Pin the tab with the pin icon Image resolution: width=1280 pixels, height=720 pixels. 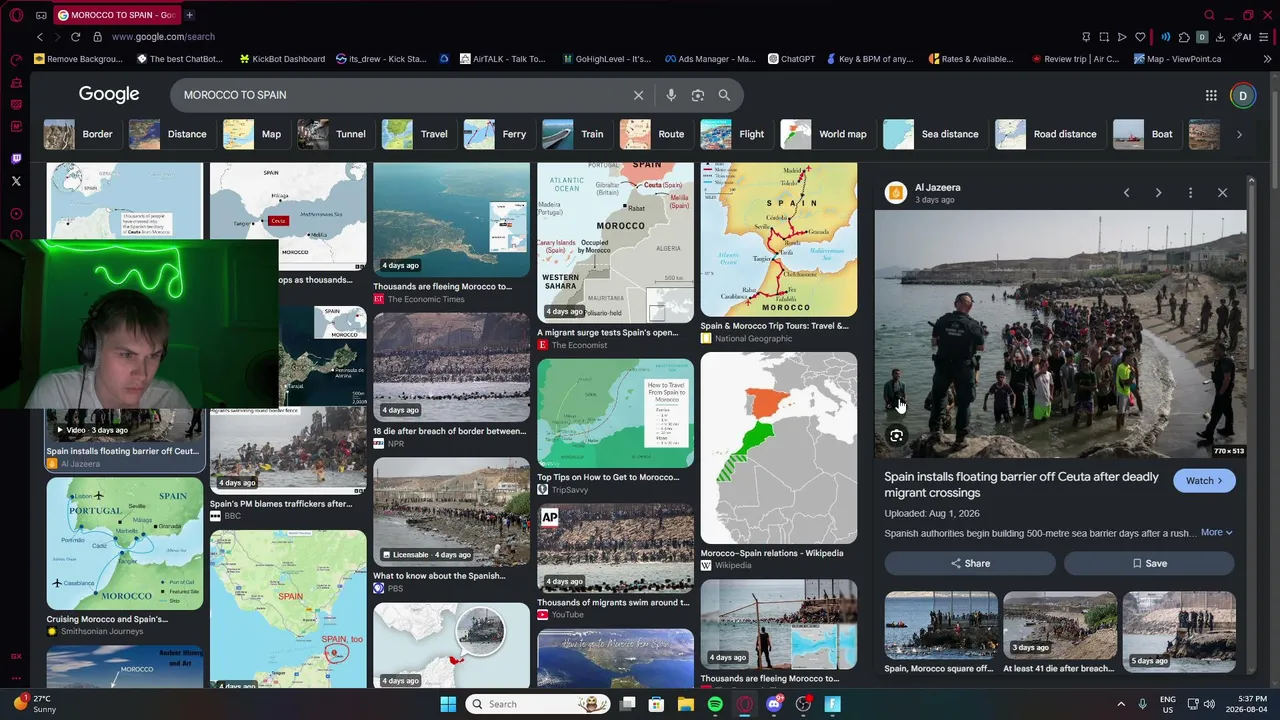click(1086, 37)
